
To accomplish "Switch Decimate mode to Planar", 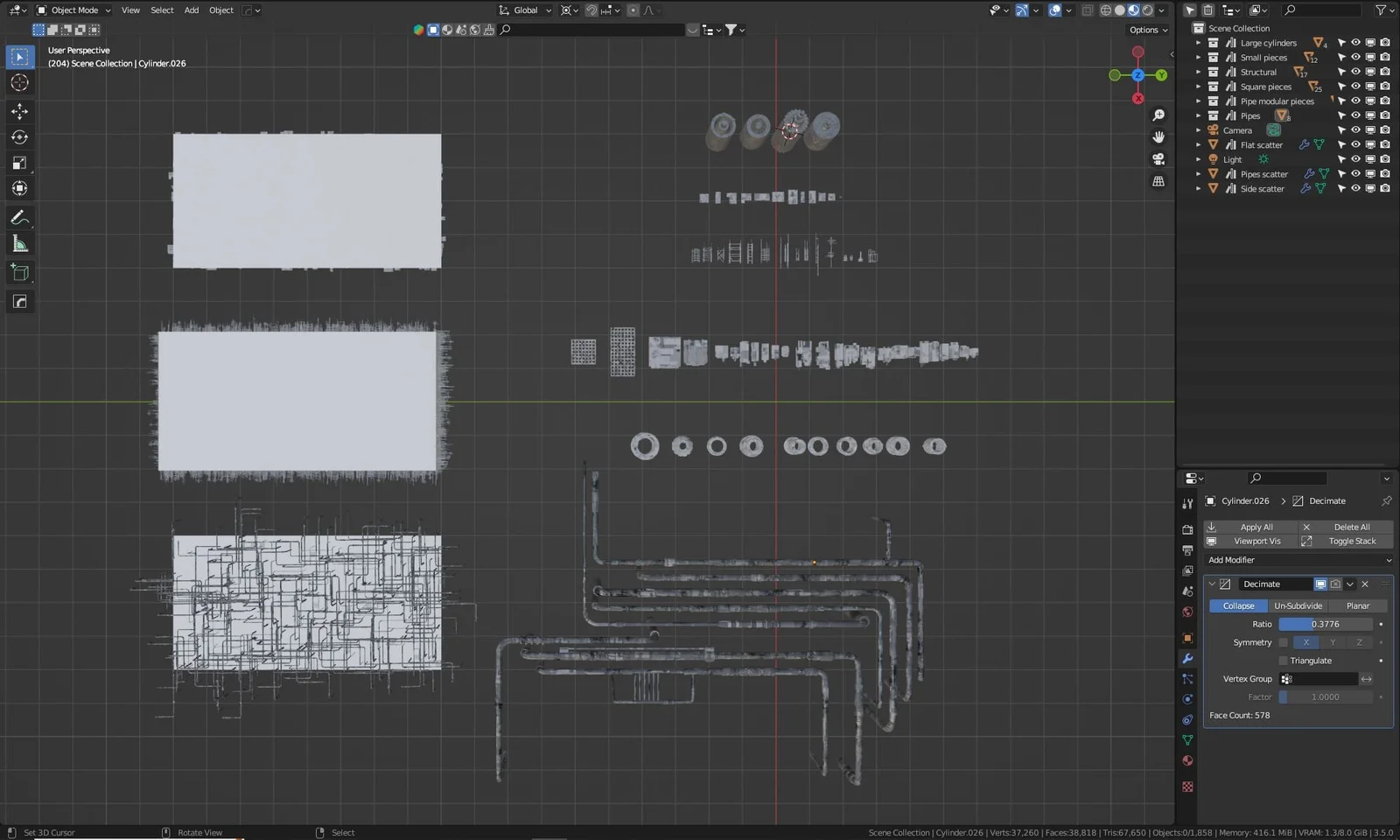I will pyautogui.click(x=1358, y=605).
